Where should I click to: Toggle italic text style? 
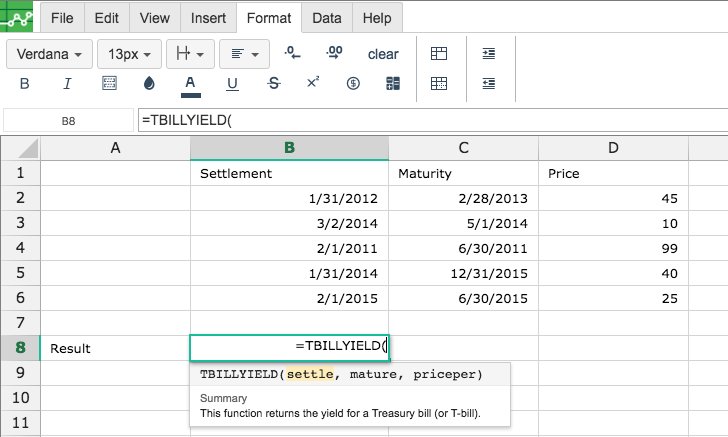coord(68,84)
